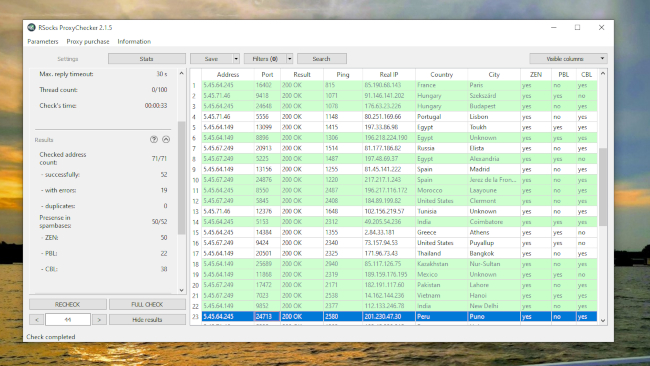This screenshot has width=650, height=366.
Task: Click the stats panel scrollbar thumb
Action: pos(181,178)
